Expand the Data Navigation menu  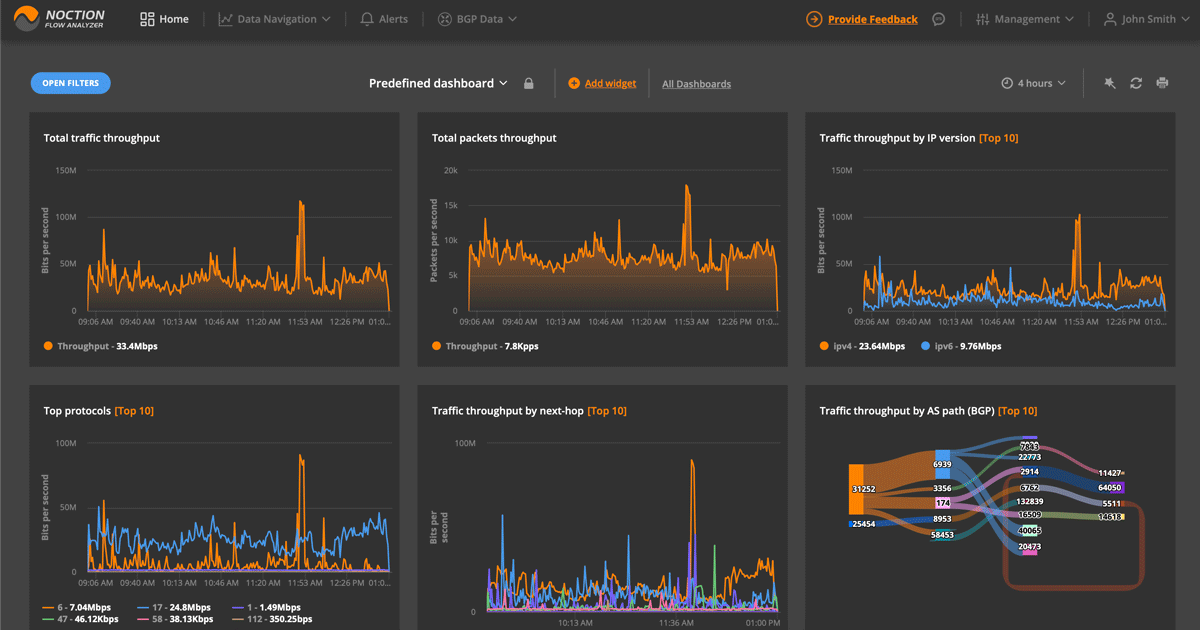pyautogui.click(x=274, y=19)
